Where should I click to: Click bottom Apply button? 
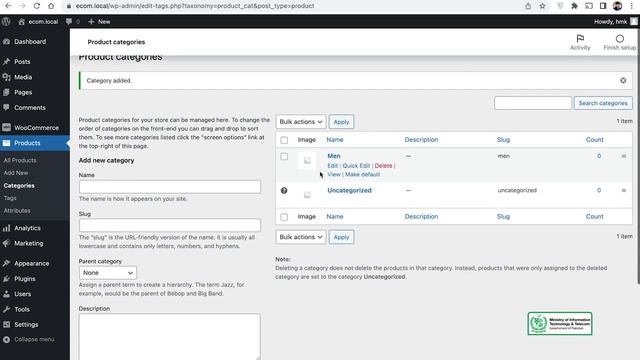[x=341, y=237]
